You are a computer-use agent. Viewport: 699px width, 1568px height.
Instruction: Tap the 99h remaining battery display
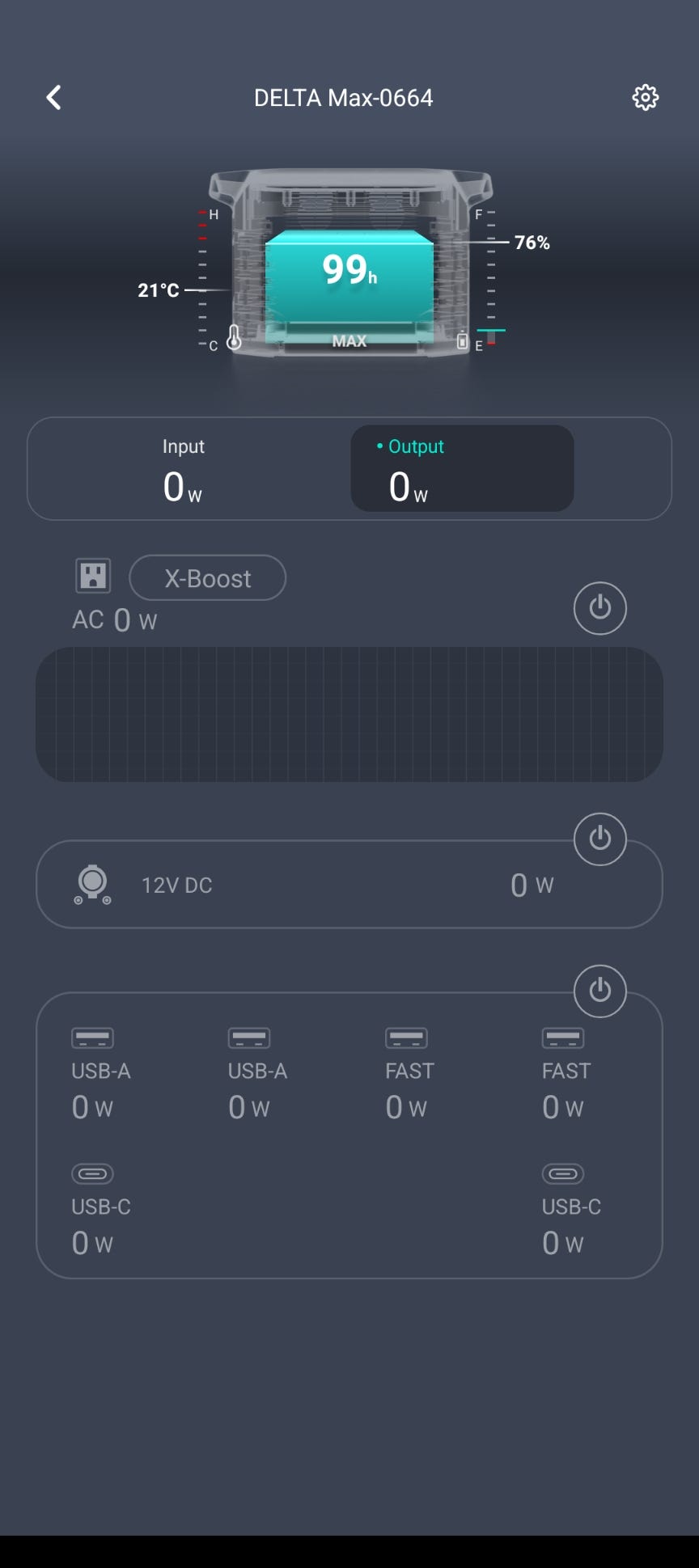[349, 270]
